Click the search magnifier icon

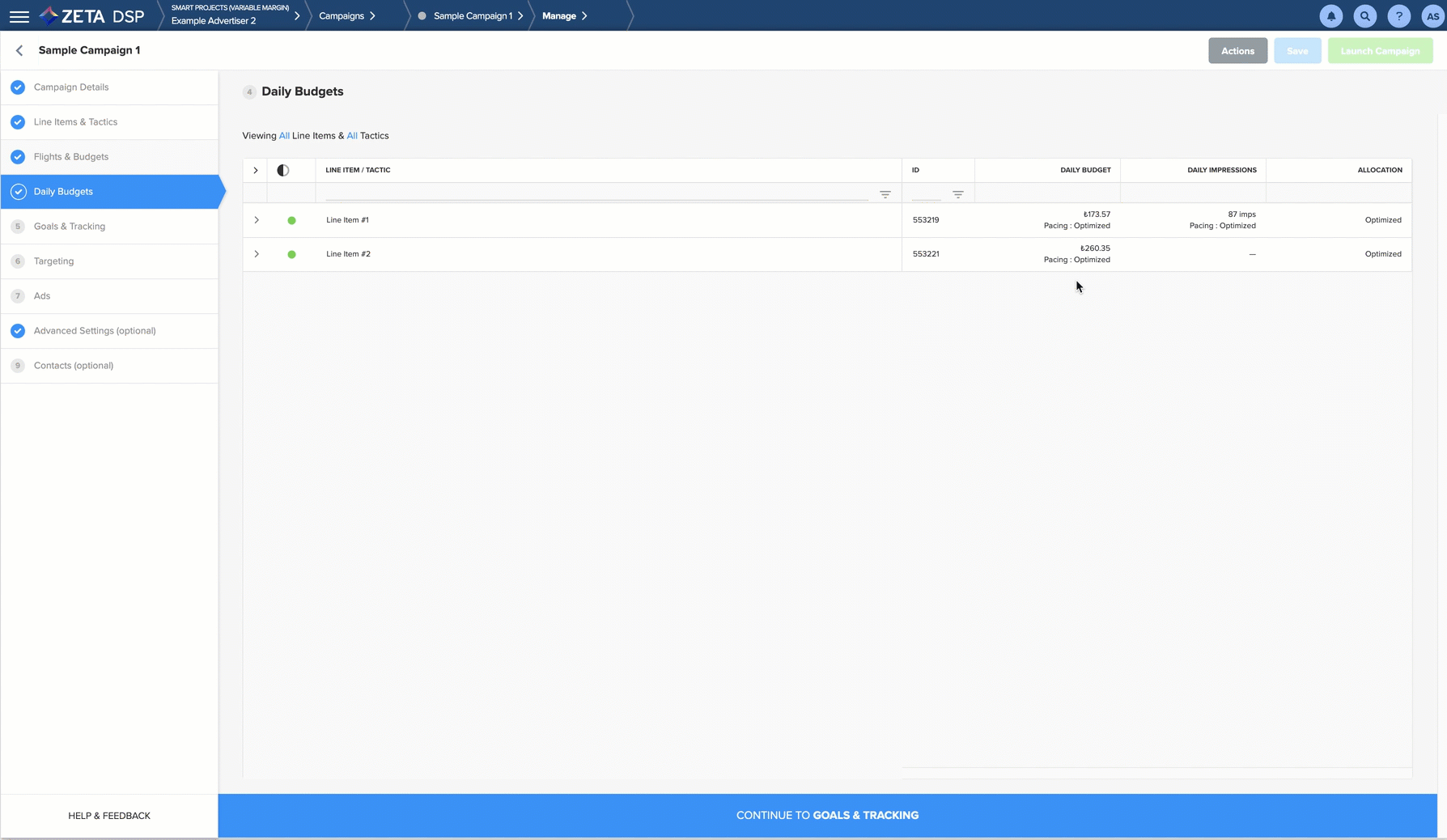[1364, 16]
